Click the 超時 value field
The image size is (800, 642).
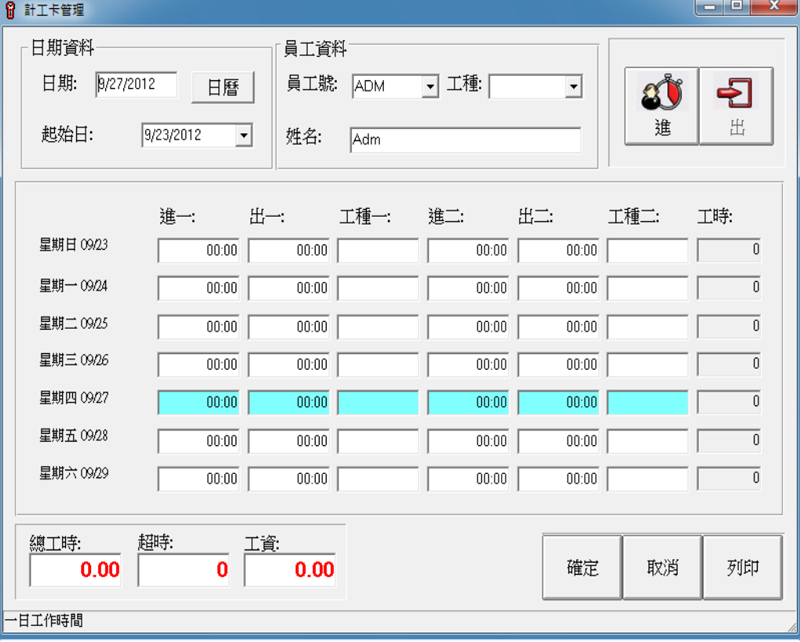pyautogui.click(x=183, y=570)
